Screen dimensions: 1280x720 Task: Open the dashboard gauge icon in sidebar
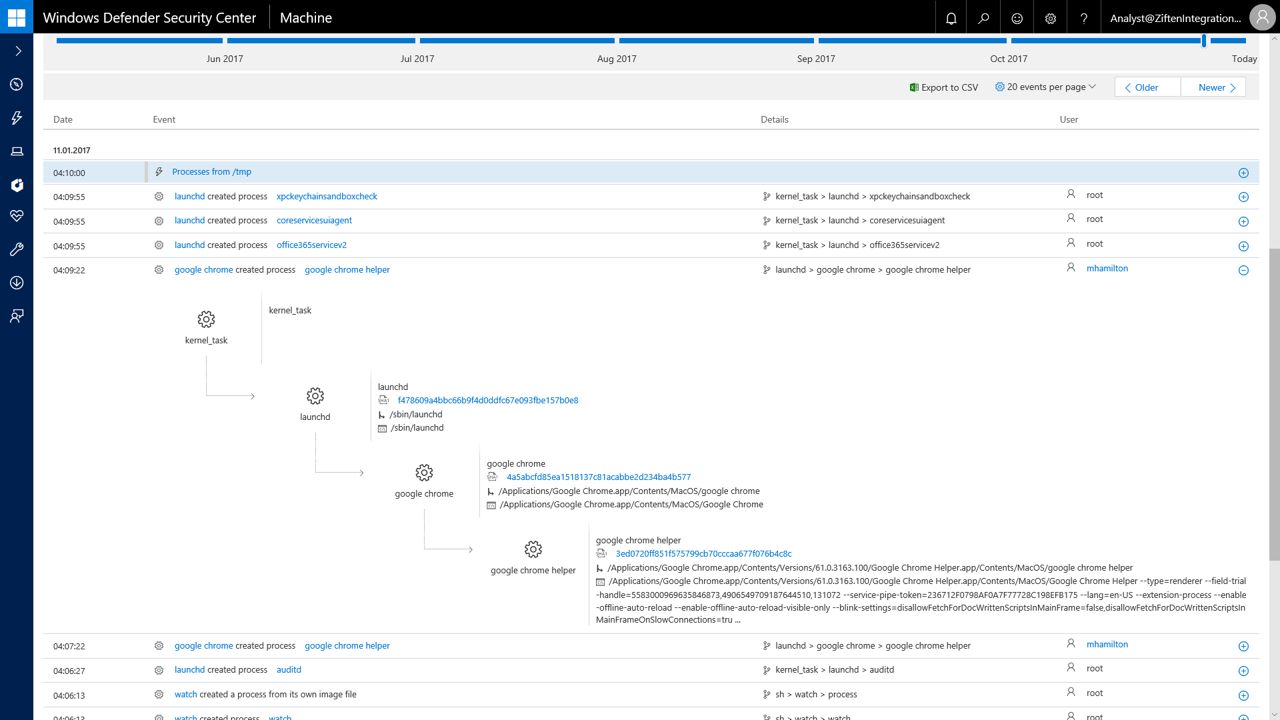(17, 84)
